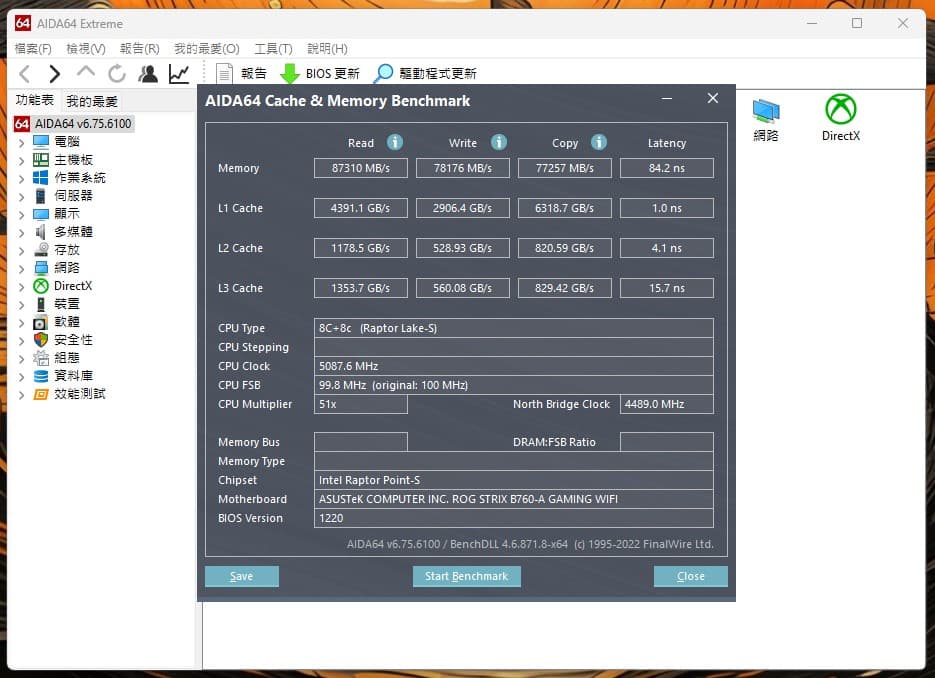
Task: Click the Save button
Action: [242, 576]
